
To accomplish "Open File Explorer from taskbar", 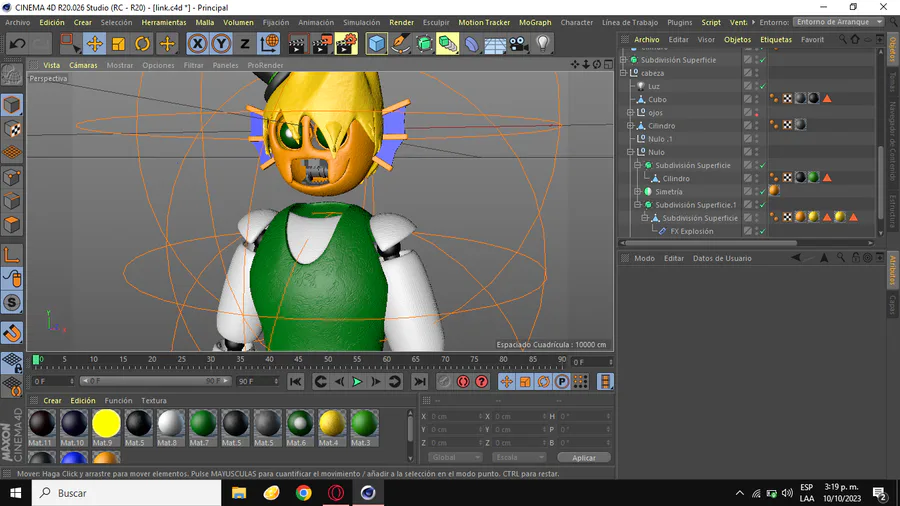I will (x=239, y=493).
